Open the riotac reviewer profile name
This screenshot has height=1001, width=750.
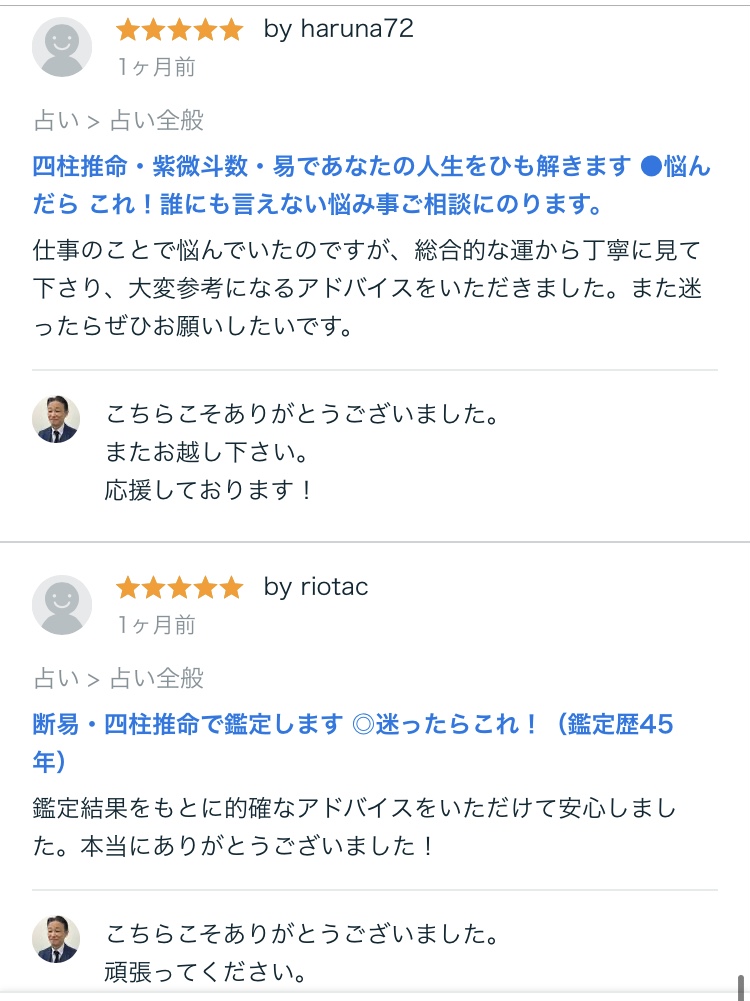point(316,588)
